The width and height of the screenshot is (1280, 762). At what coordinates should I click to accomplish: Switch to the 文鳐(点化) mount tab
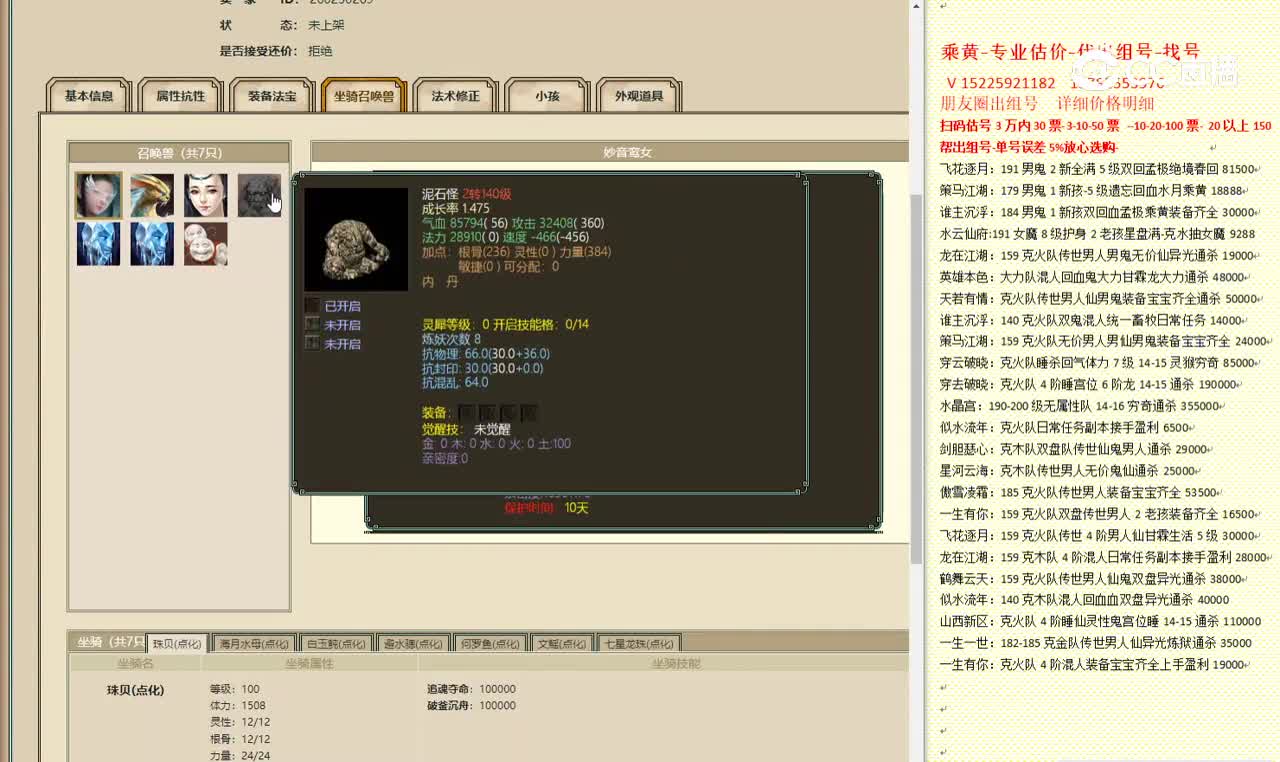560,644
